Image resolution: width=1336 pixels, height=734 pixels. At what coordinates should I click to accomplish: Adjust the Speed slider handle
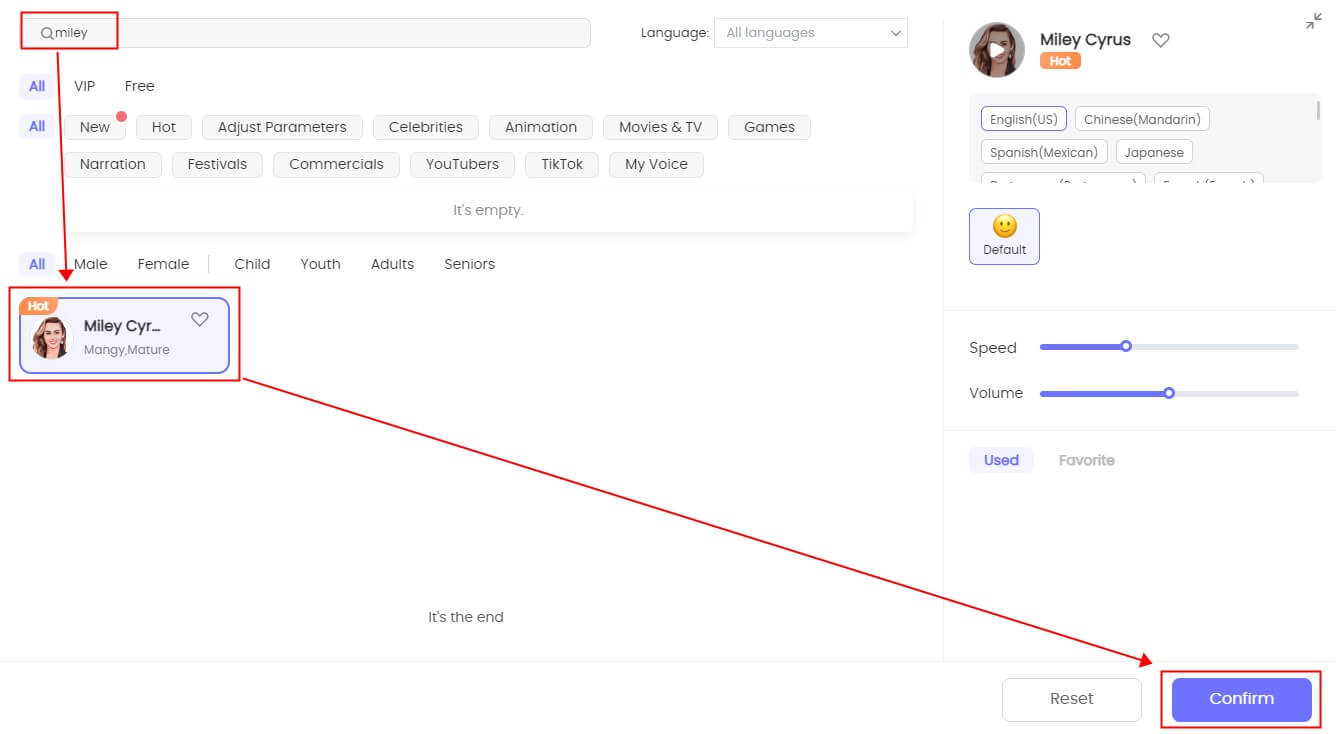[x=1126, y=347]
